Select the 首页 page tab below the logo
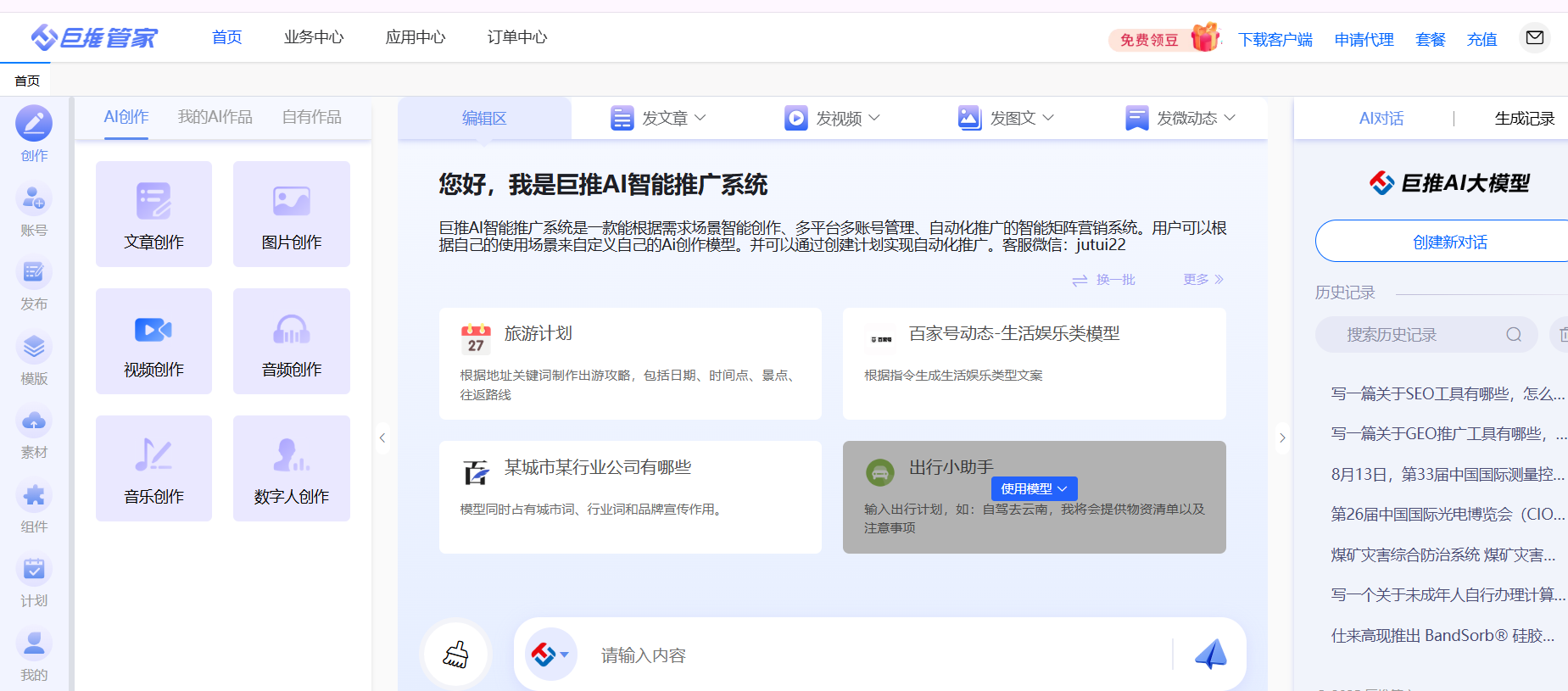The width and height of the screenshot is (1568, 691). 27,81
